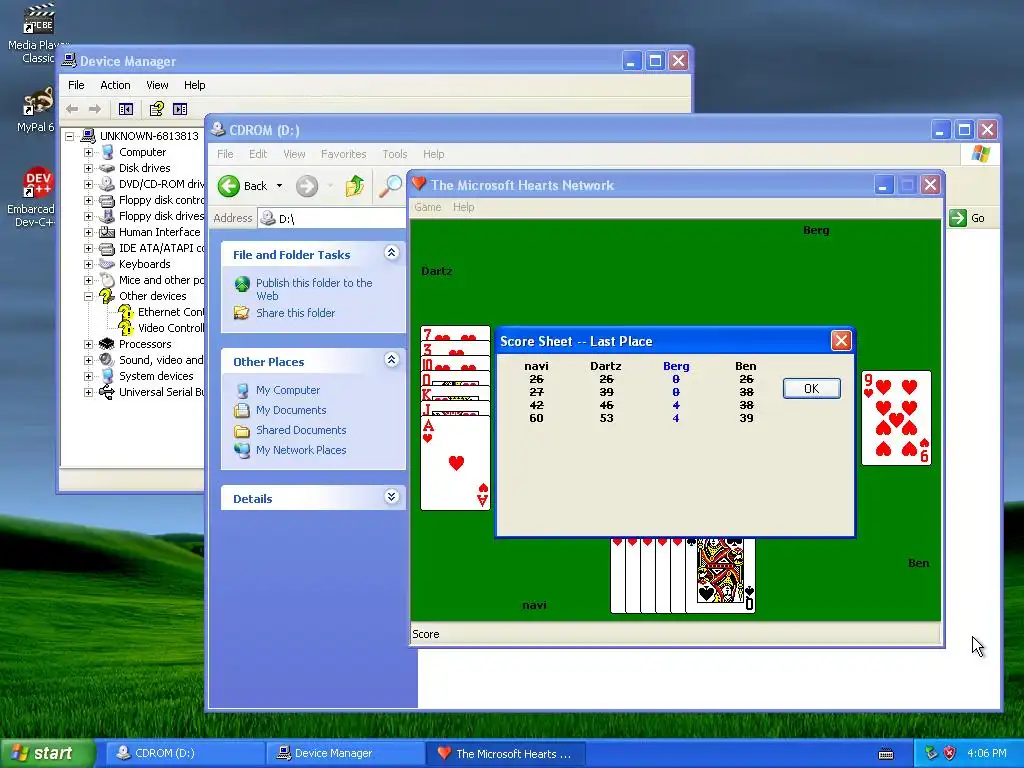Click the 7 of hearts card
1024x768 pixels.
(x=455, y=333)
